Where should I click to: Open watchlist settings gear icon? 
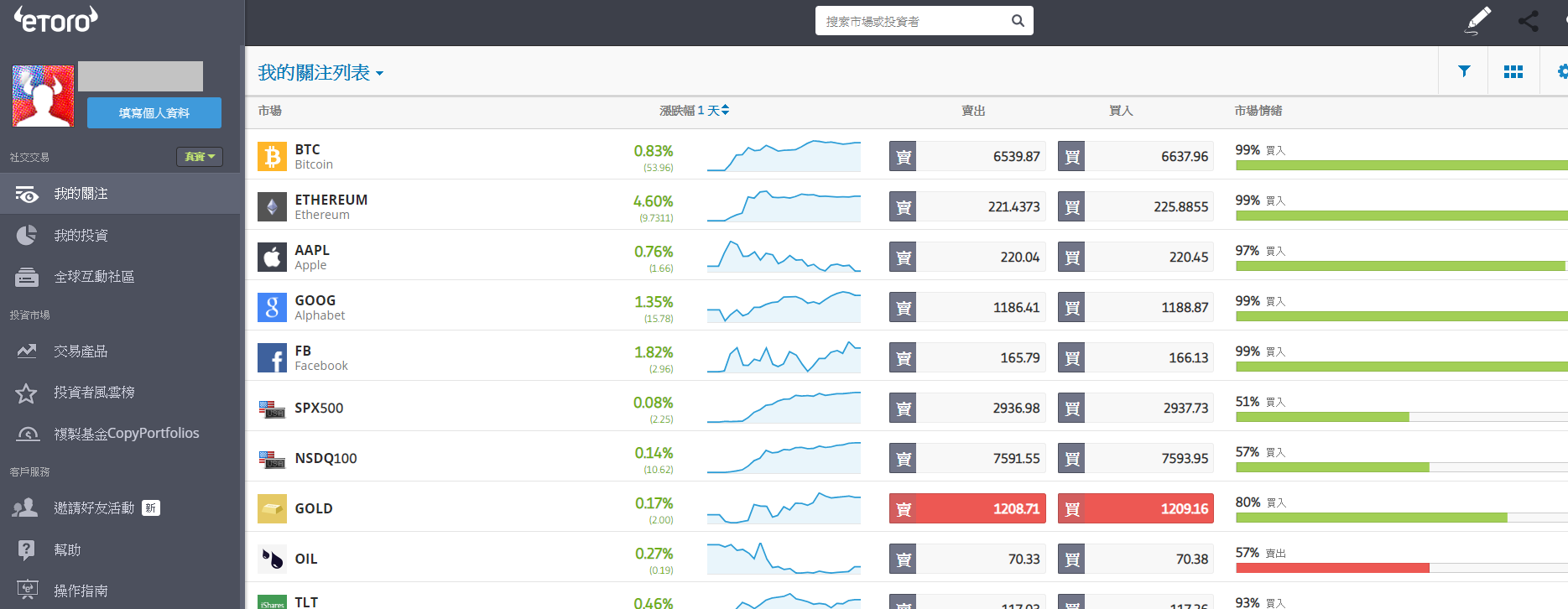pyautogui.click(x=1562, y=72)
